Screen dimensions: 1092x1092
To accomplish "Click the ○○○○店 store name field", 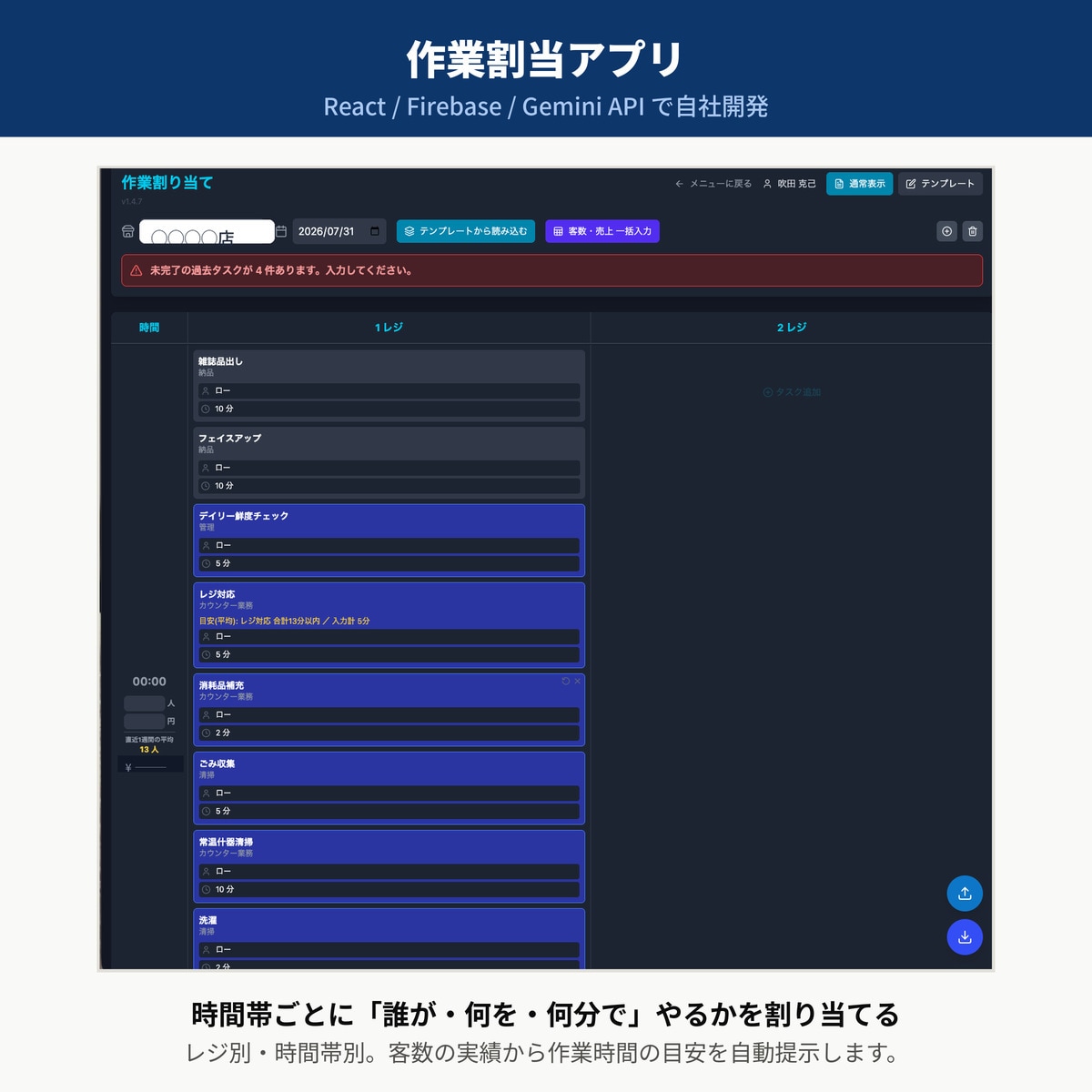I will pos(207,232).
